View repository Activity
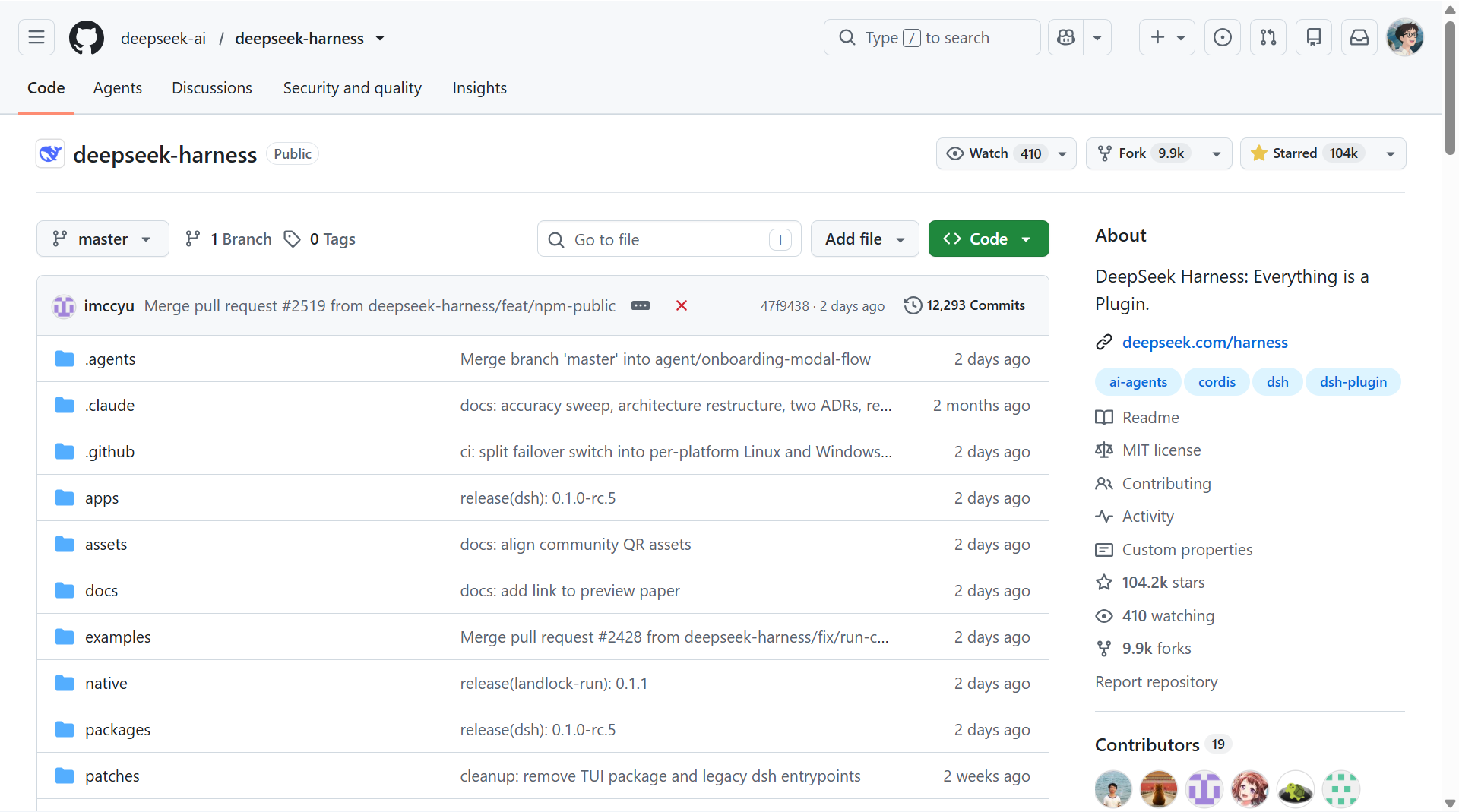 pos(1148,517)
